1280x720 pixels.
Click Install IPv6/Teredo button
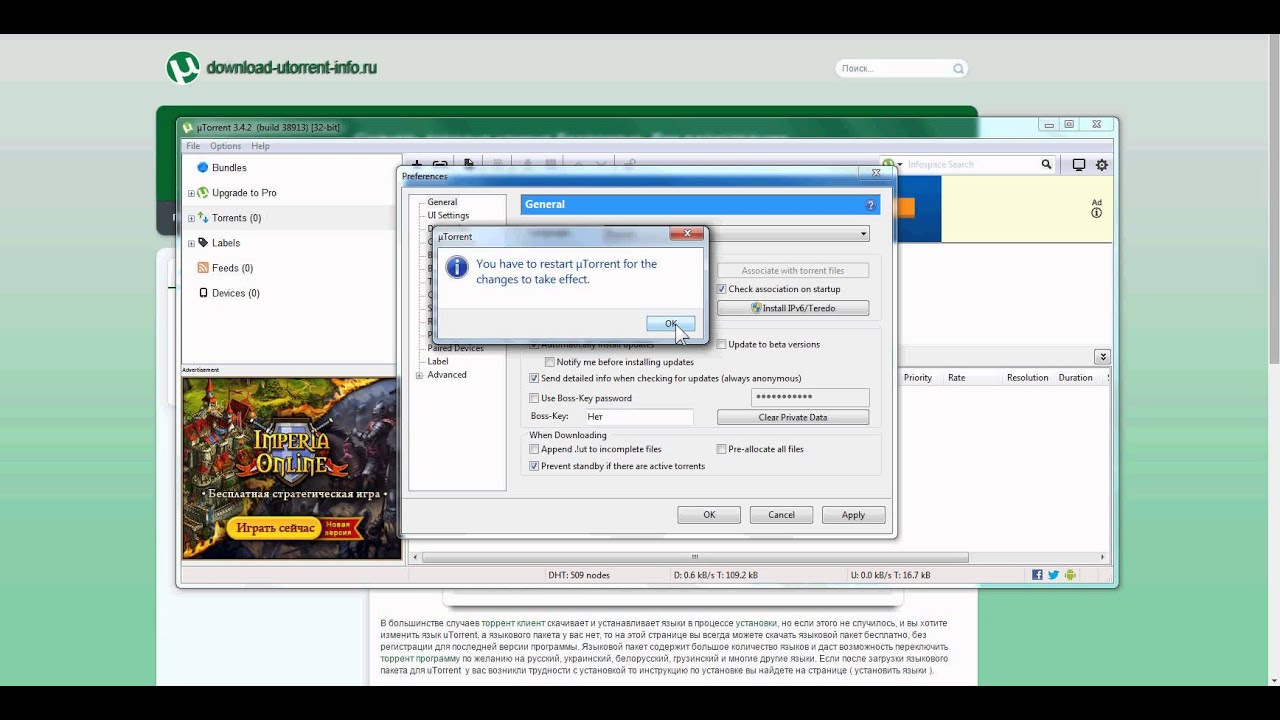(x=793, y=308)
